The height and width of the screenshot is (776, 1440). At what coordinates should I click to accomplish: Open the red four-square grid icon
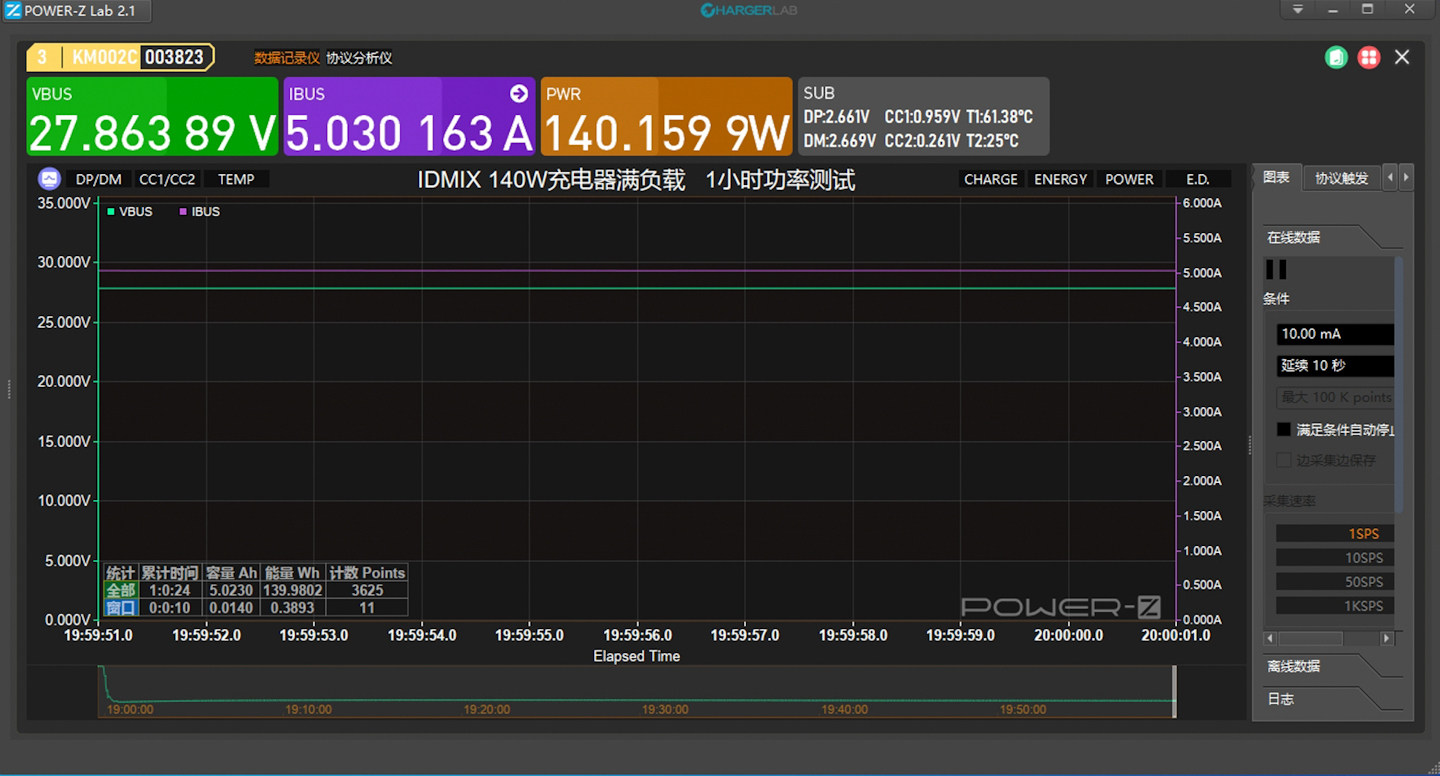[x=1368, y=57]
